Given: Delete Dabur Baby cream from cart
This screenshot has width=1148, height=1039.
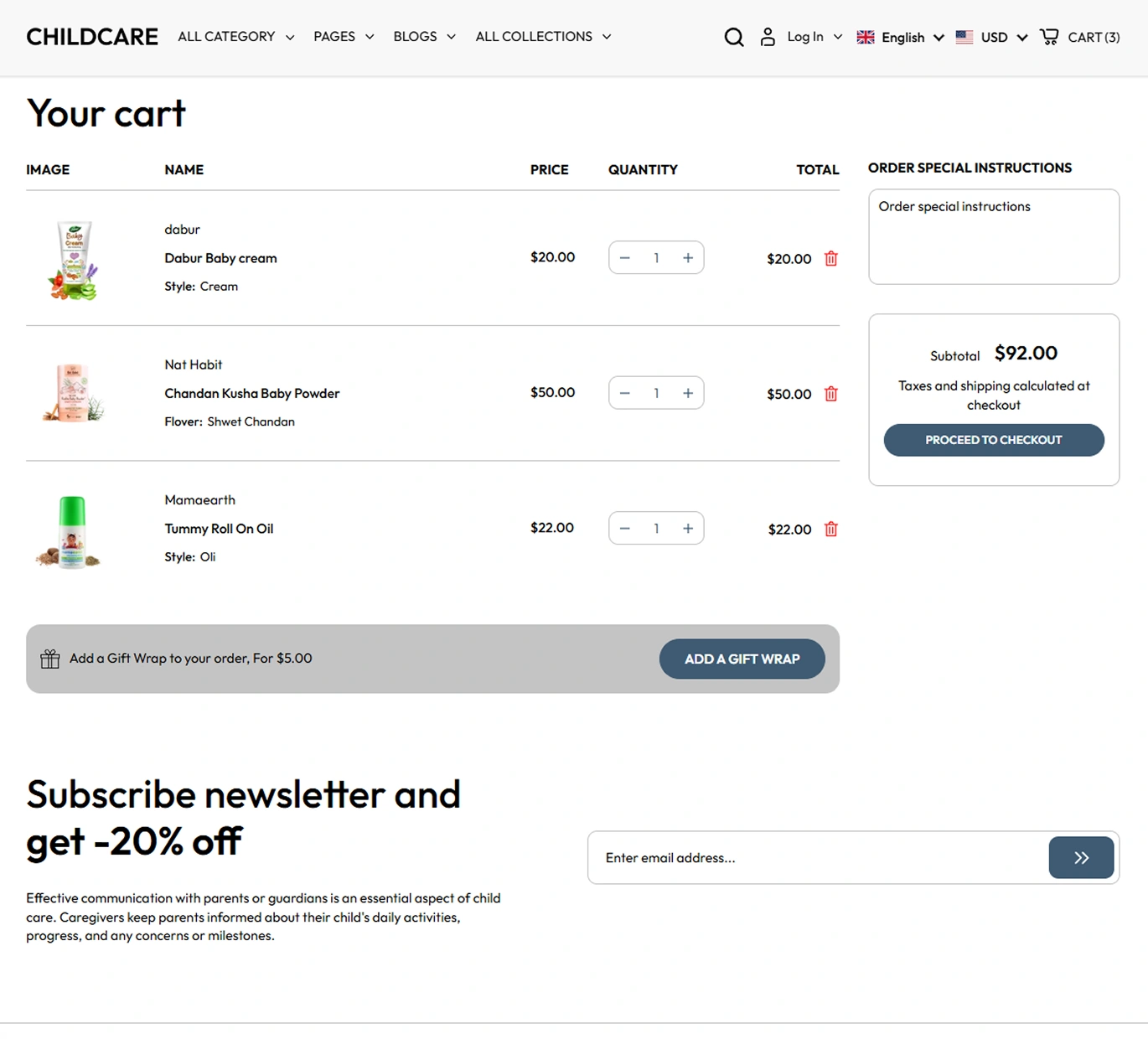Looking at the screenshot, I should point(831,258).
